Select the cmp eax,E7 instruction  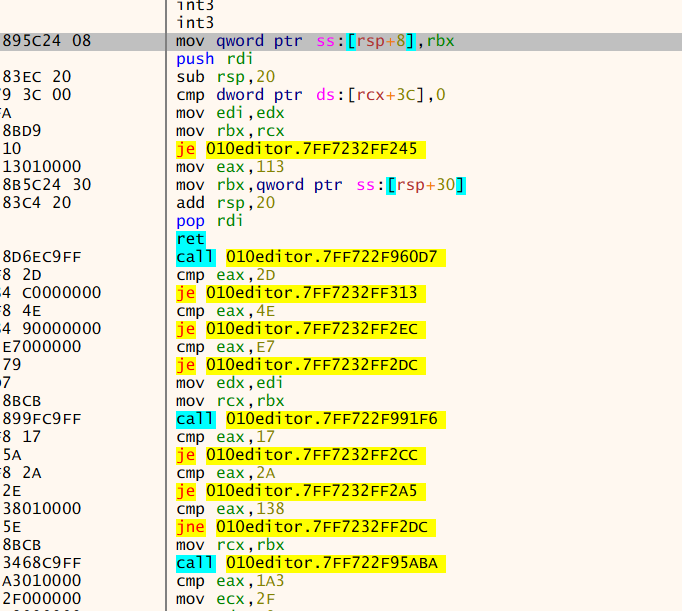(225, 347)
